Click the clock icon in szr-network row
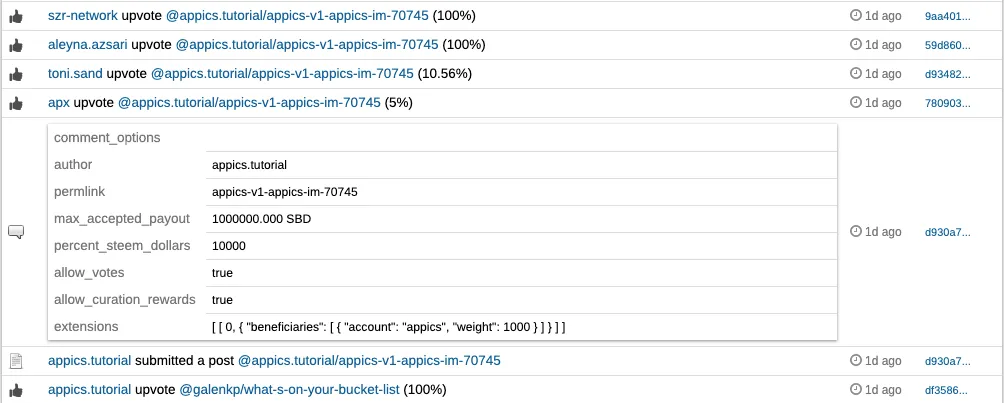 click(855, 15)
